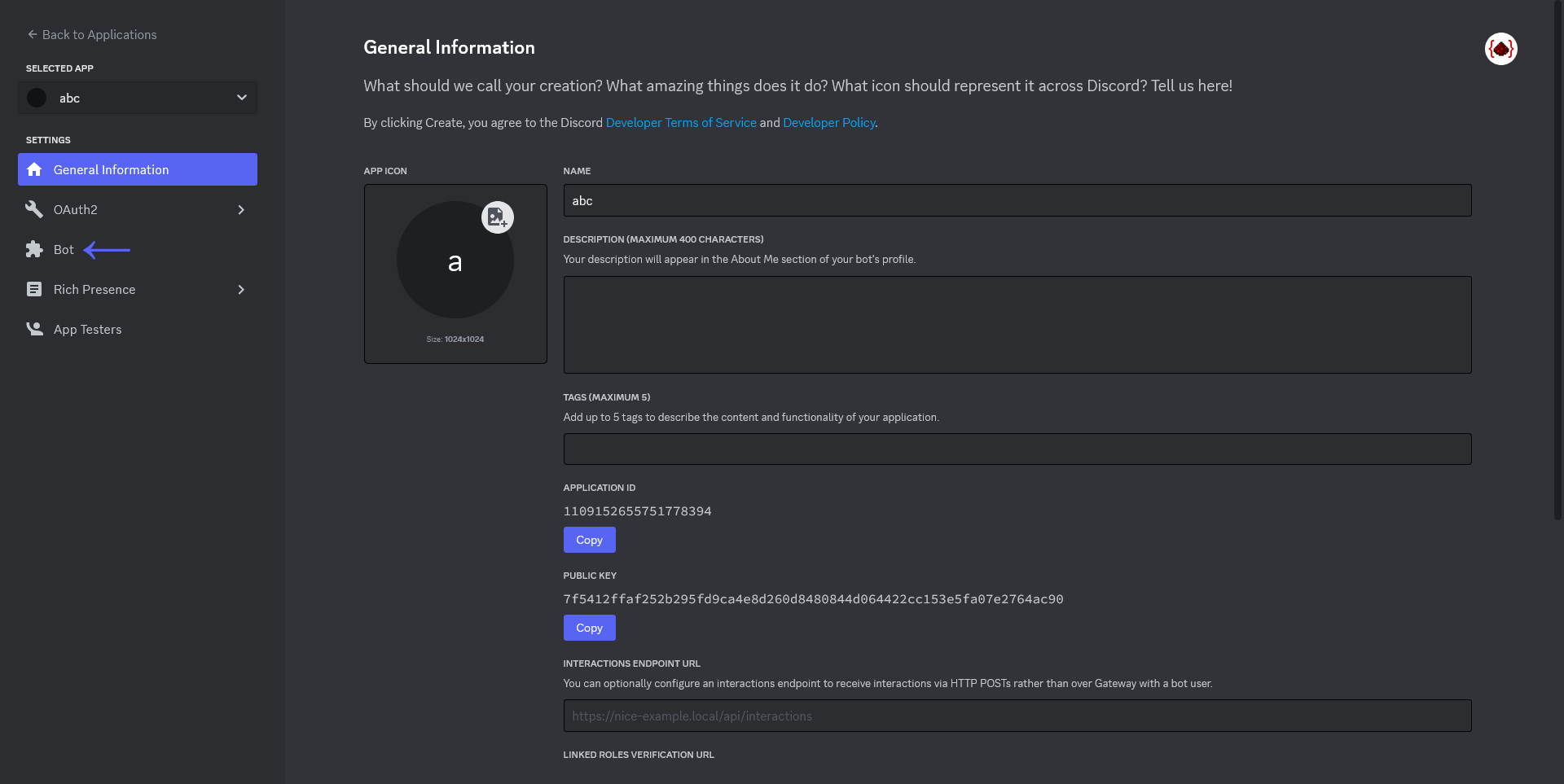The image size is (1564, 784).
Task: Copy the Application ID
Action: tap(589, 540)
